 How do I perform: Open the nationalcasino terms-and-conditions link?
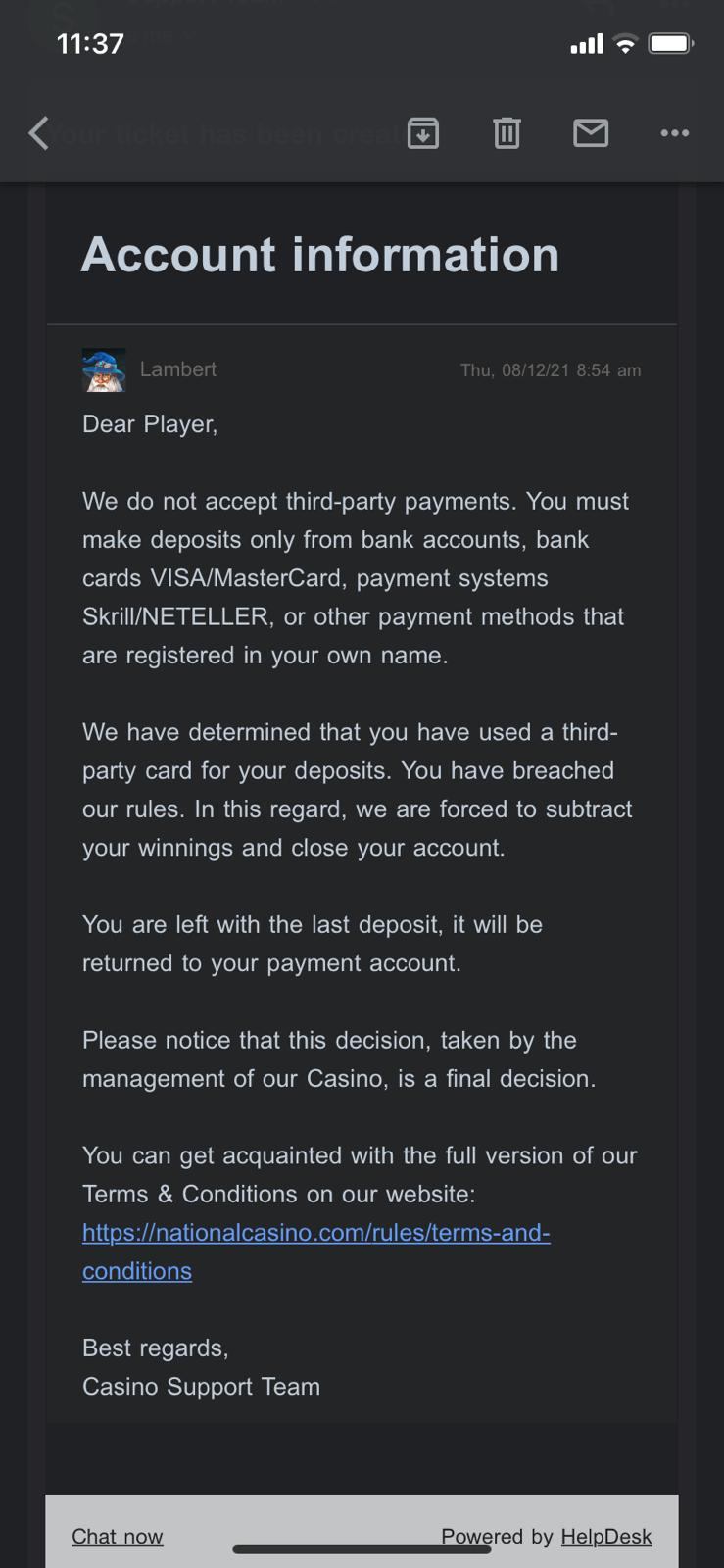pyautogui.click(x=315, y=1233)
